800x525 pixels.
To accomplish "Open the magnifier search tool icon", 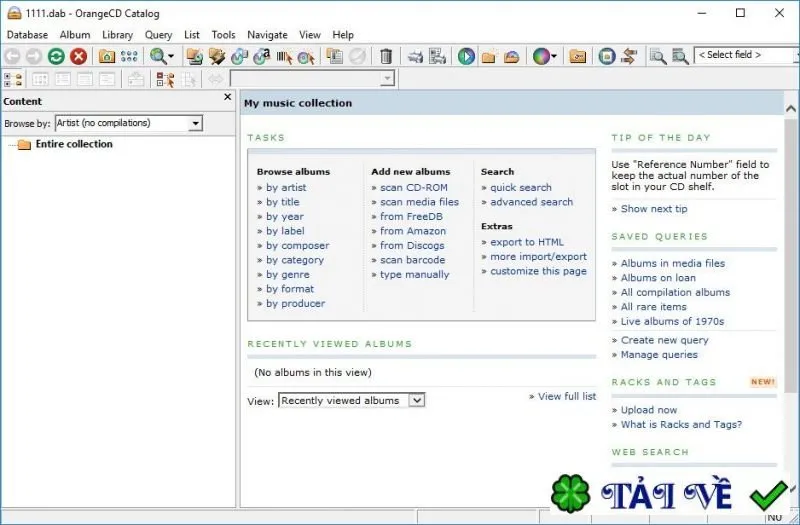I will coord(159,56).
